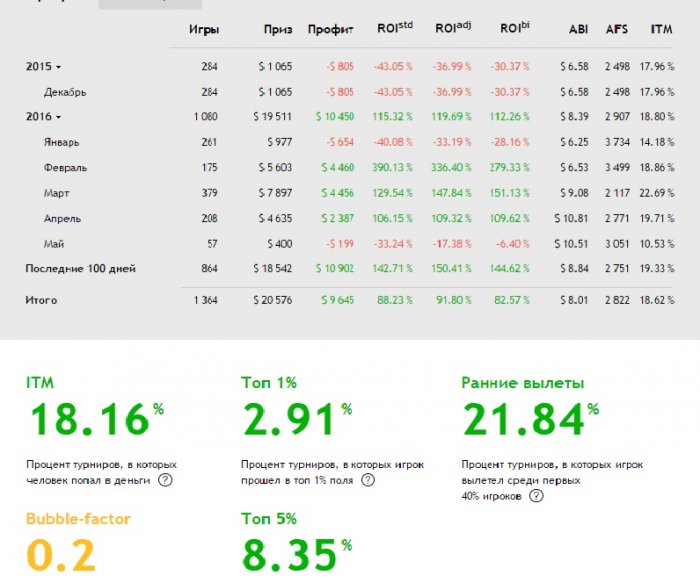Click the Игры column header
Image resolution: width=700 pixels, height=583 pixels.
pos(204,30)
